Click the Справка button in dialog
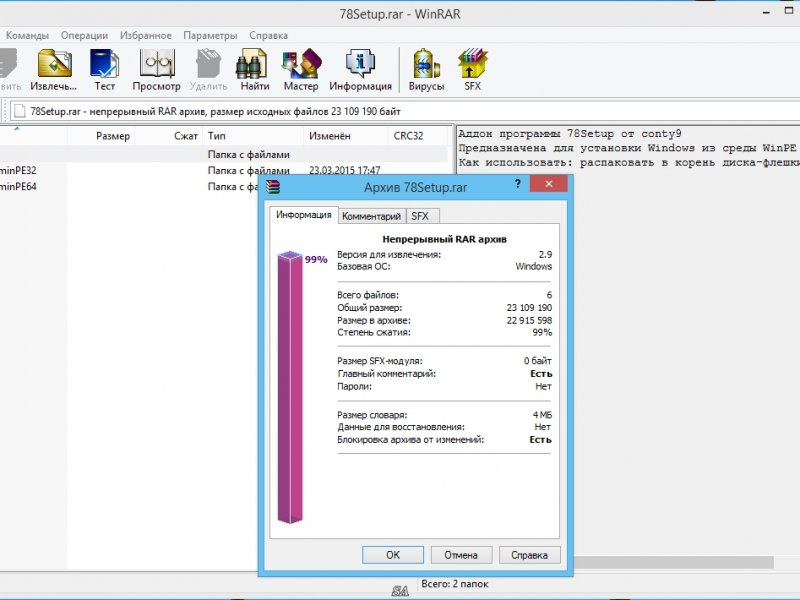Image resolution: width=800 pixels, height=600 pixels. (x=530, y=555)
